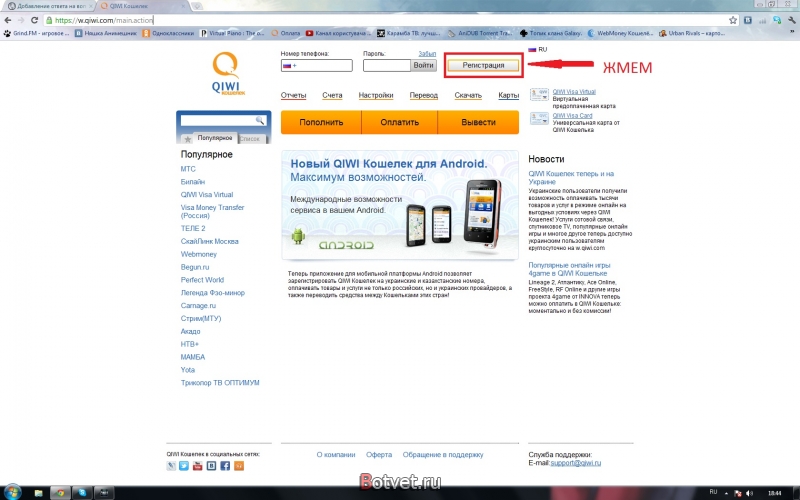The height and width of the screenshot is (500, 800).
Task: Click the orange Пополнить button
Action: [321, 122]
